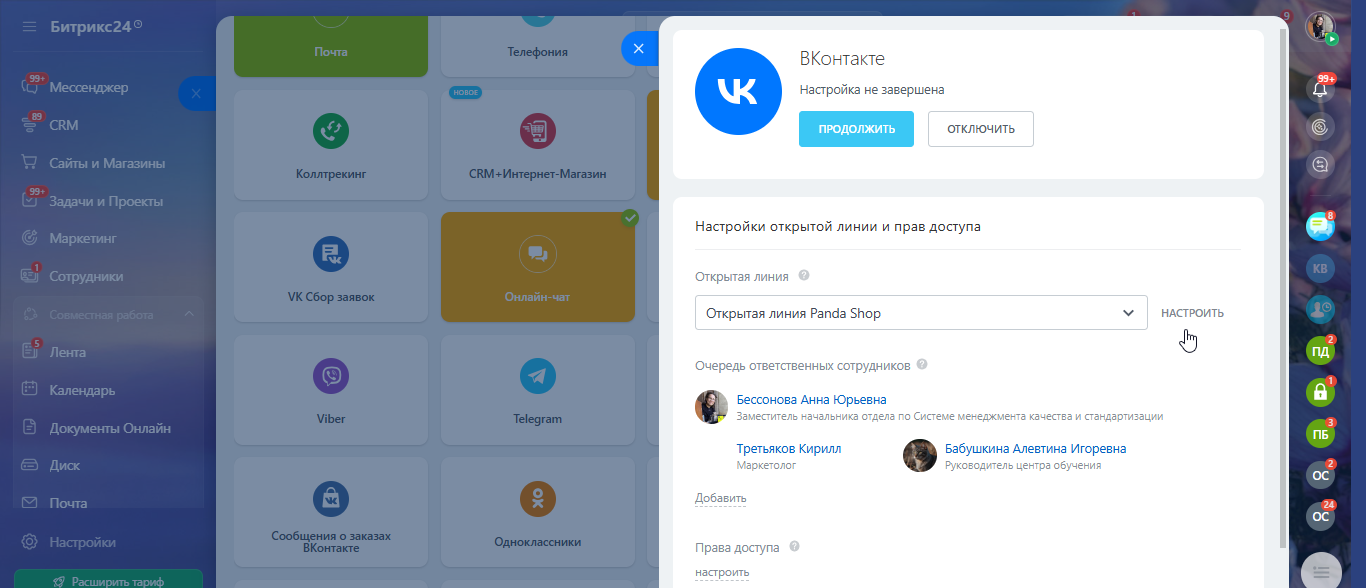Image resolution: width=1366 pixels, height=588 pixels.
Task: Open chat bubble with badge 8
Action: pyautogui.click(x=1320, y=227)
